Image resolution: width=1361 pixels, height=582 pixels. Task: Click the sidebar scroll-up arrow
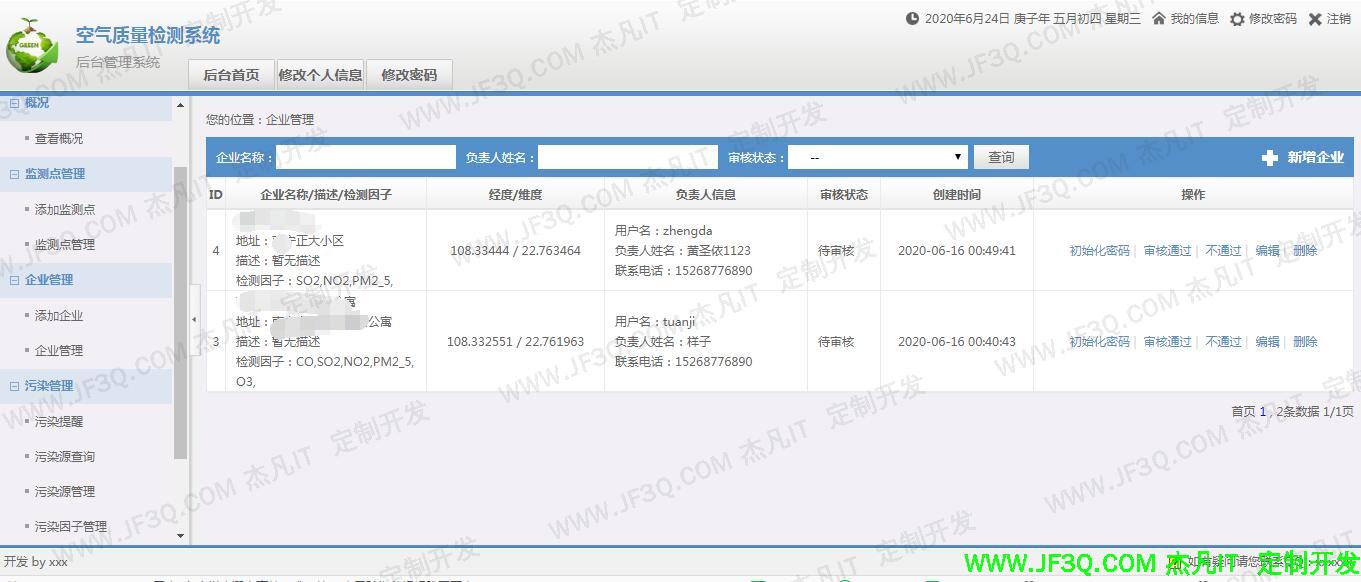tap(180, 106)
